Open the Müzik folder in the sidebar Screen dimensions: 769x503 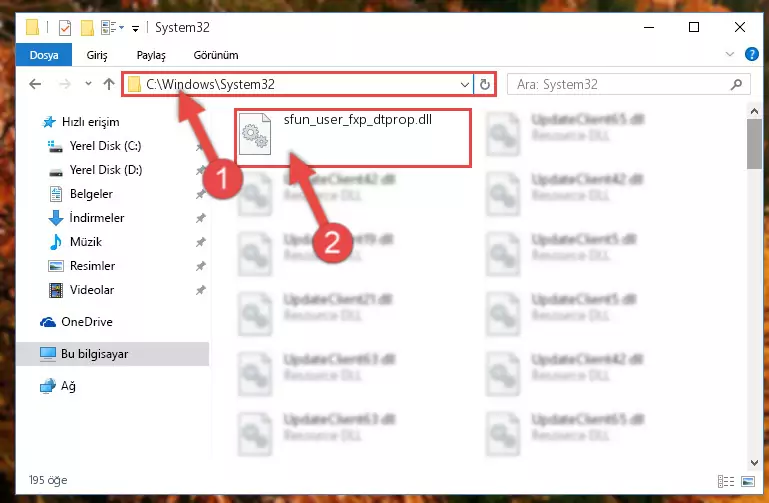tap(76, 242)
